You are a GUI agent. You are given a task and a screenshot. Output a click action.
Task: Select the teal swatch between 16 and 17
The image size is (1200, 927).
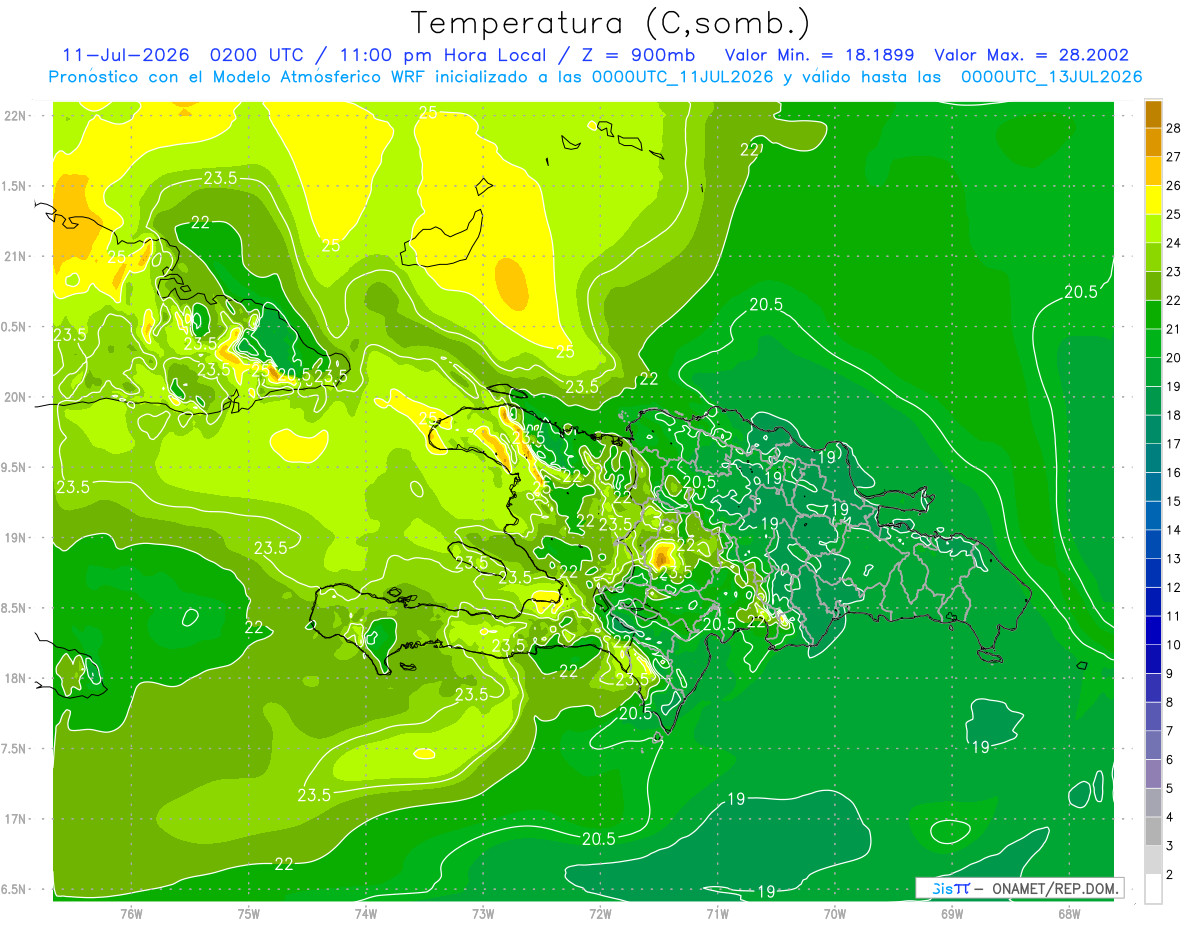pyautogui.click(x=1153, y=458)
